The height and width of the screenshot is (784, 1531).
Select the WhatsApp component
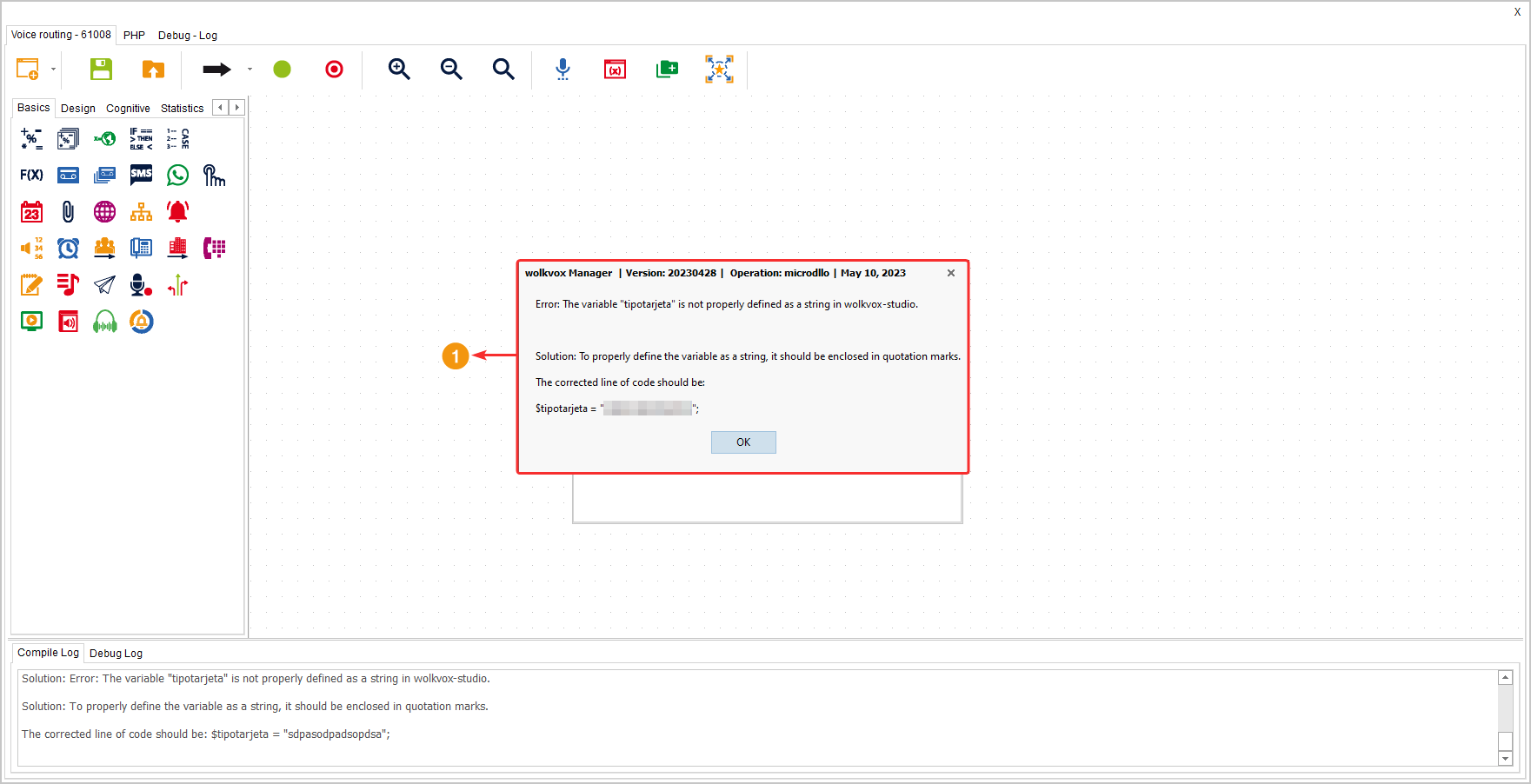coord(178,175)
